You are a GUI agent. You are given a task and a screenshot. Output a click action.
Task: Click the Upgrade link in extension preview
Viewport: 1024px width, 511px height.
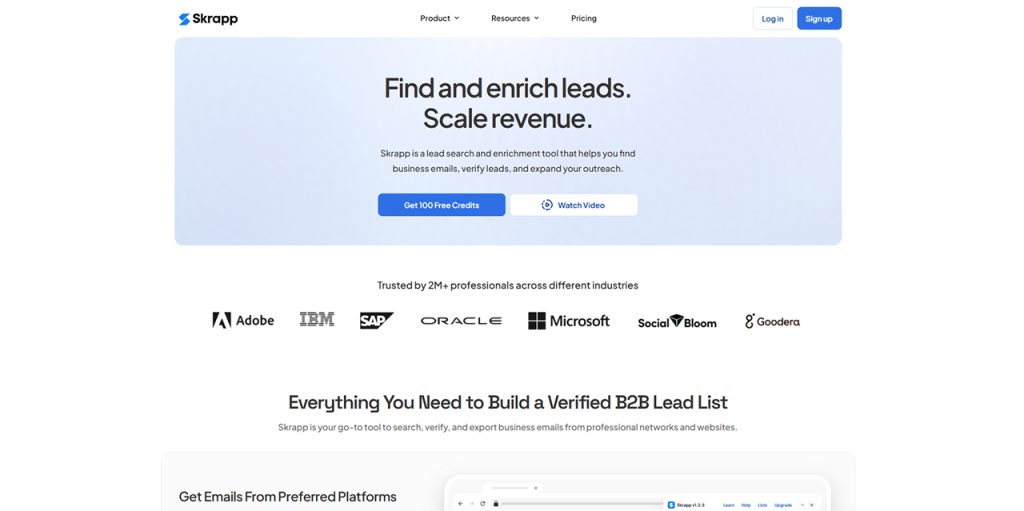click(x=783, y=505)
